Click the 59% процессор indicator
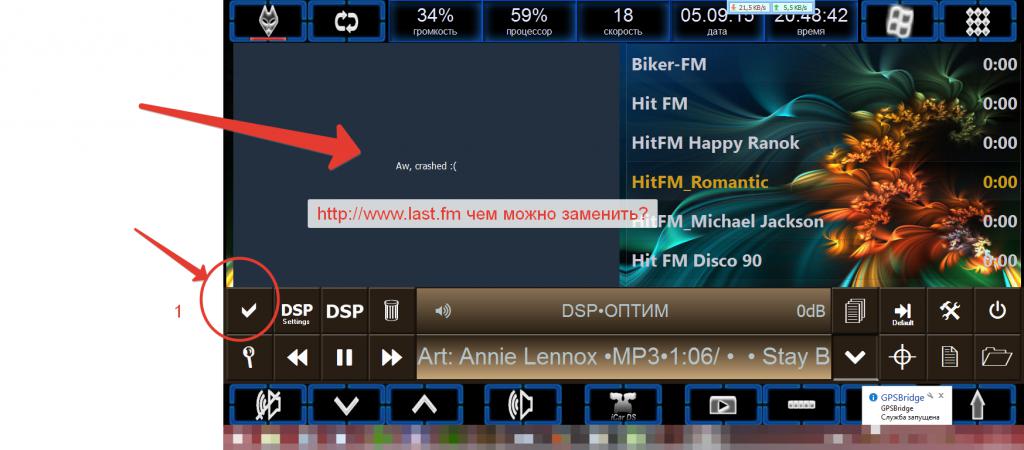 pos(530,21)
